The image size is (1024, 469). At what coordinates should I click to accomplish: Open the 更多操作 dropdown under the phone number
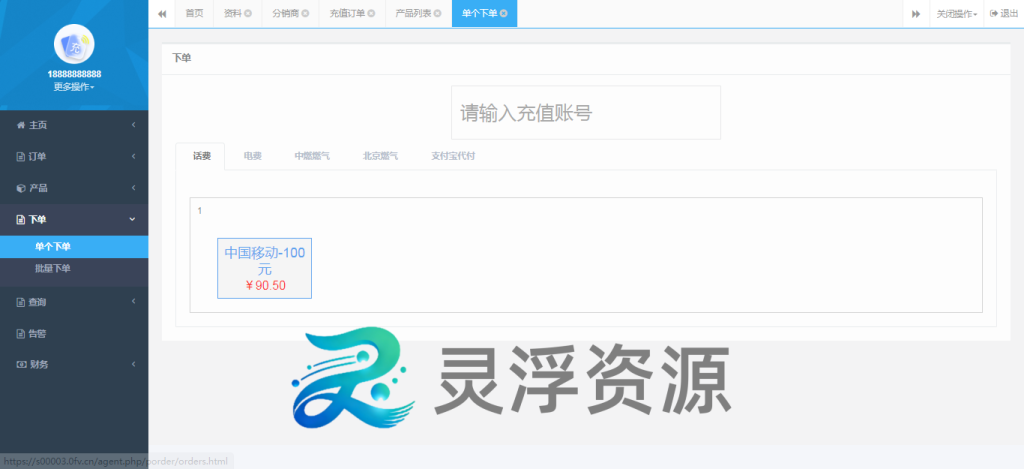tap(74, 88)
